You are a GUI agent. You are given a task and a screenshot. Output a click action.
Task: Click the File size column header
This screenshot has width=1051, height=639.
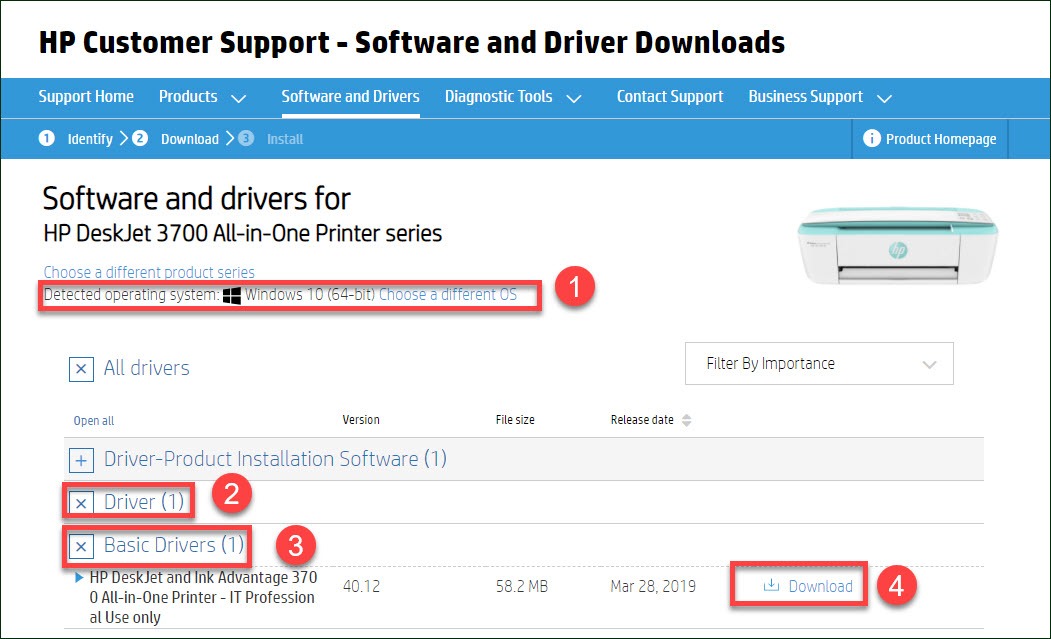[x=515, y=420]
